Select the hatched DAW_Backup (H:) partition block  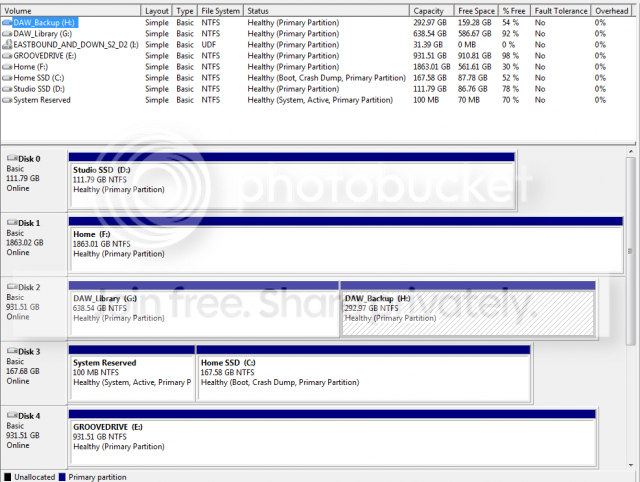coord(468,309)
